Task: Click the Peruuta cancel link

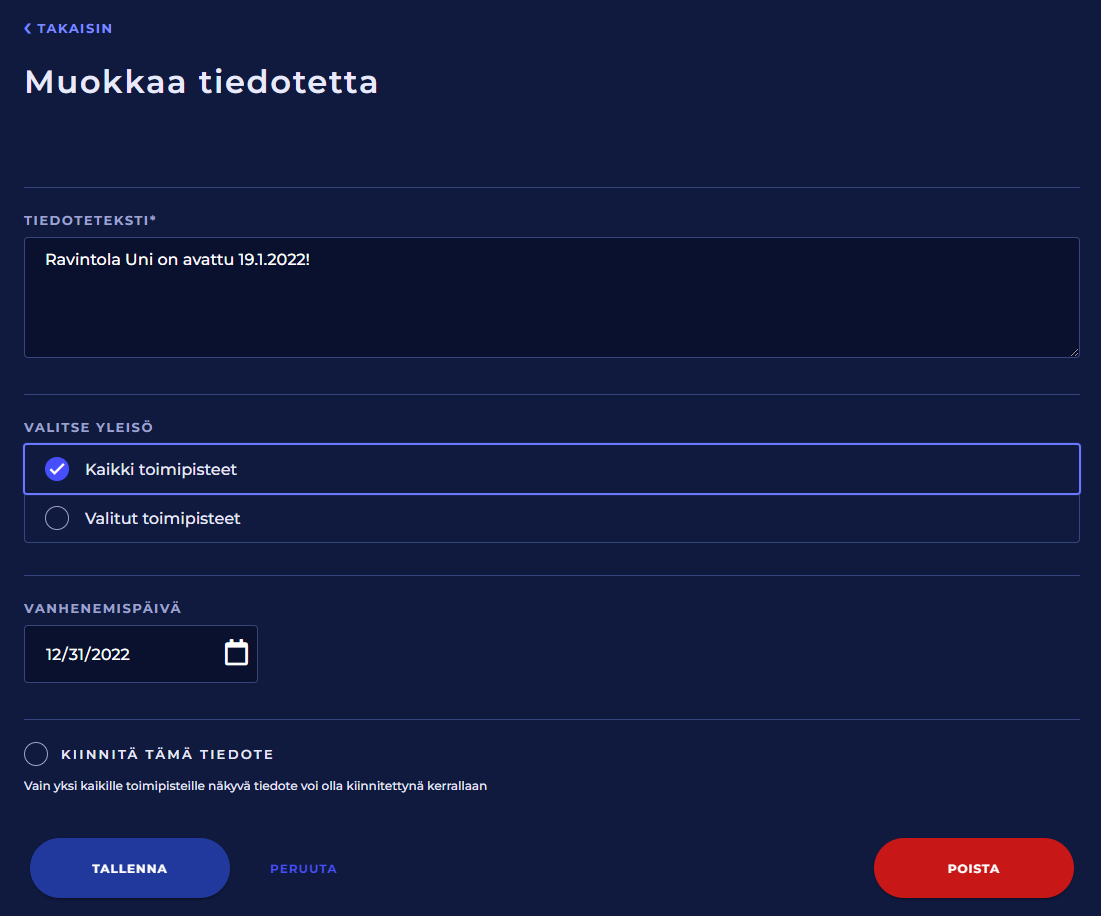Action: click(x=303, y=869)
